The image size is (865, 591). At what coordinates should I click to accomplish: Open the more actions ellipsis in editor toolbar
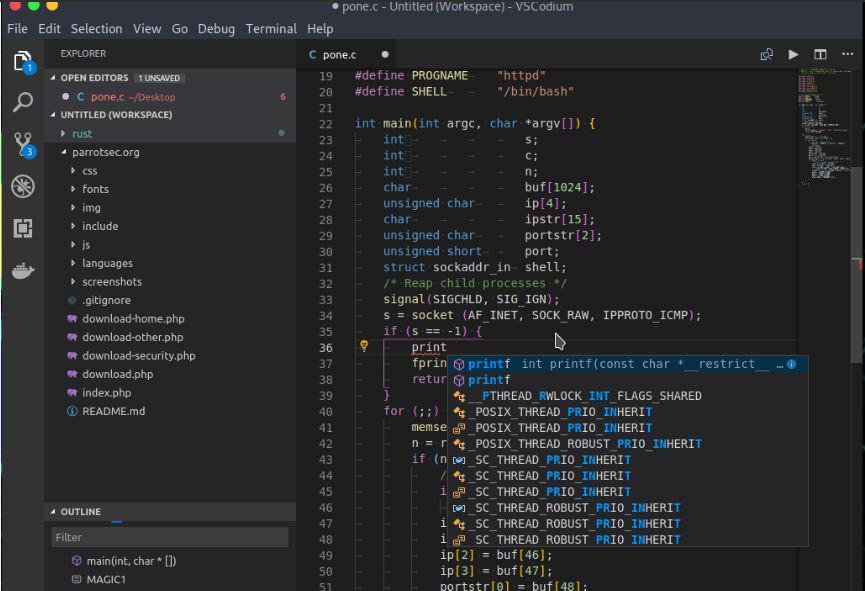tap(846, 55)
